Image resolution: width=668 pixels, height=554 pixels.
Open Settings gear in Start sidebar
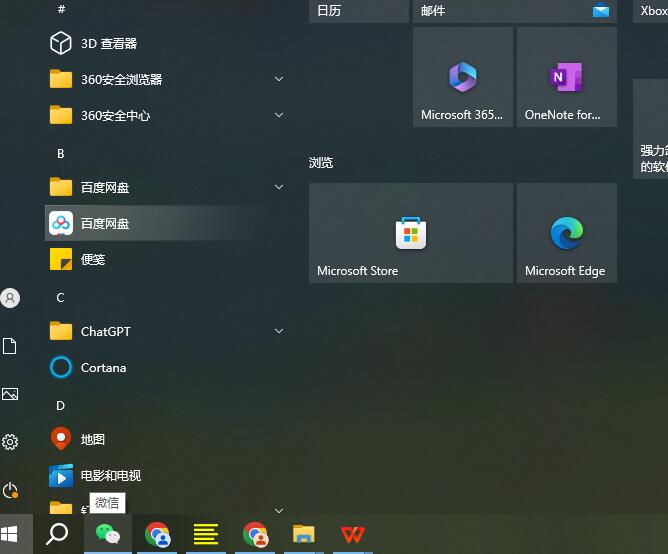(x=11, y=441)
